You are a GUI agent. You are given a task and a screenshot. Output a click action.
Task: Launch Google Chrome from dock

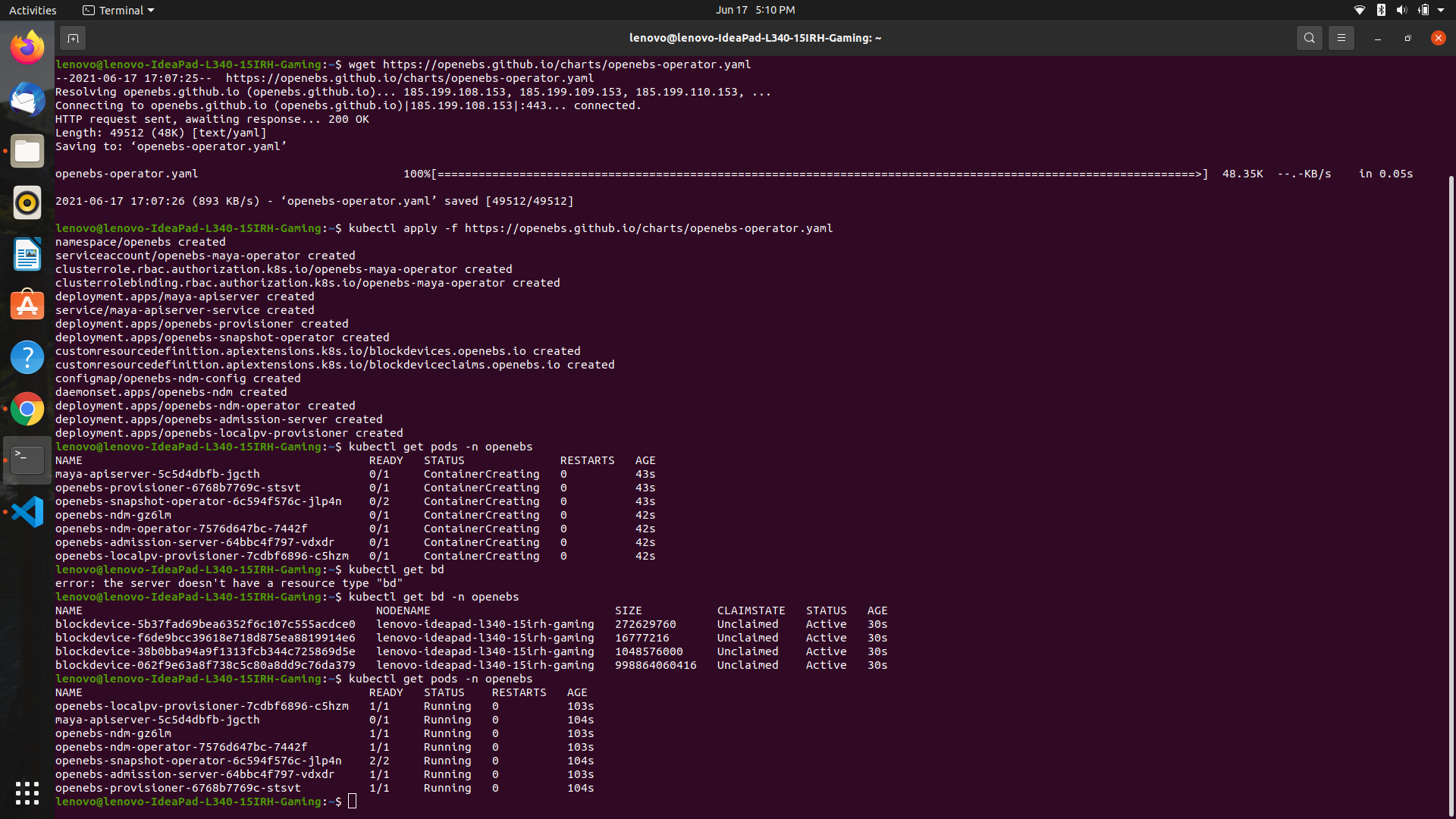[x=27, y=409]
